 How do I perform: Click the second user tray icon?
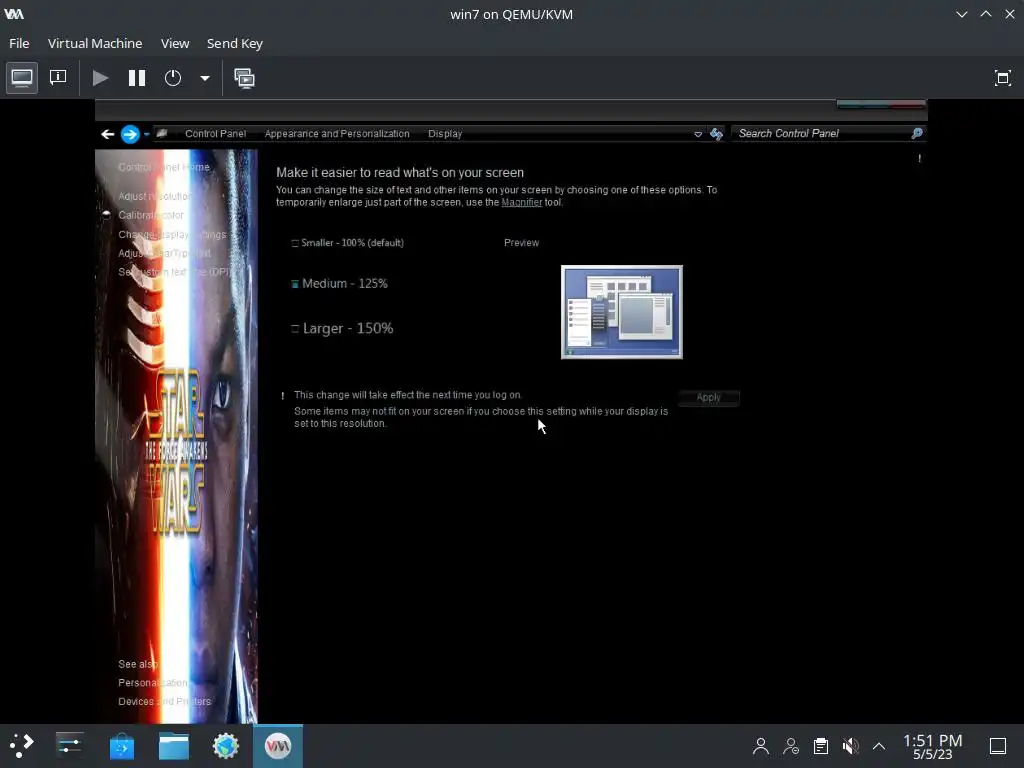(791, 746)
